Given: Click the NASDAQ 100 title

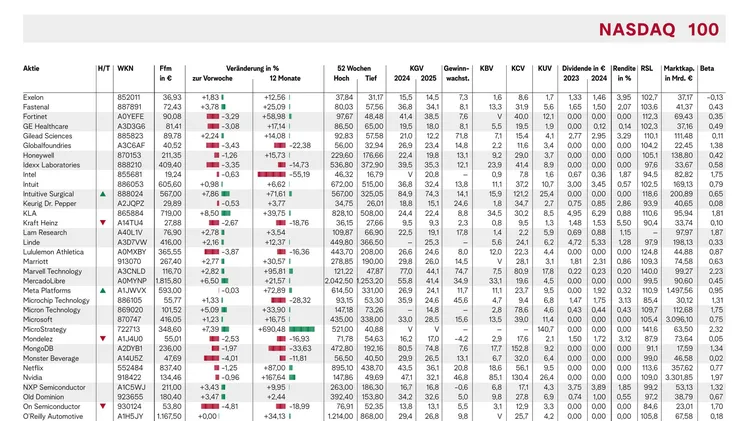Looking at the screenshot, I should click(659, 30).
